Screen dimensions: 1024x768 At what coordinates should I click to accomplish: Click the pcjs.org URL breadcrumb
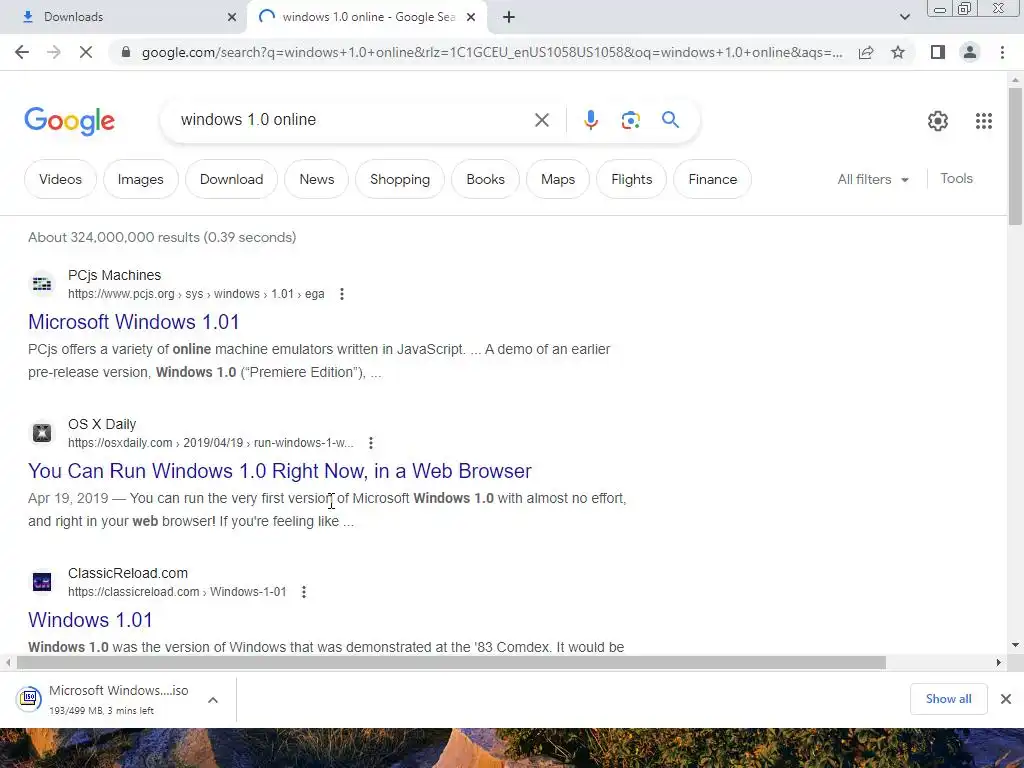click(x=196, y=294)
